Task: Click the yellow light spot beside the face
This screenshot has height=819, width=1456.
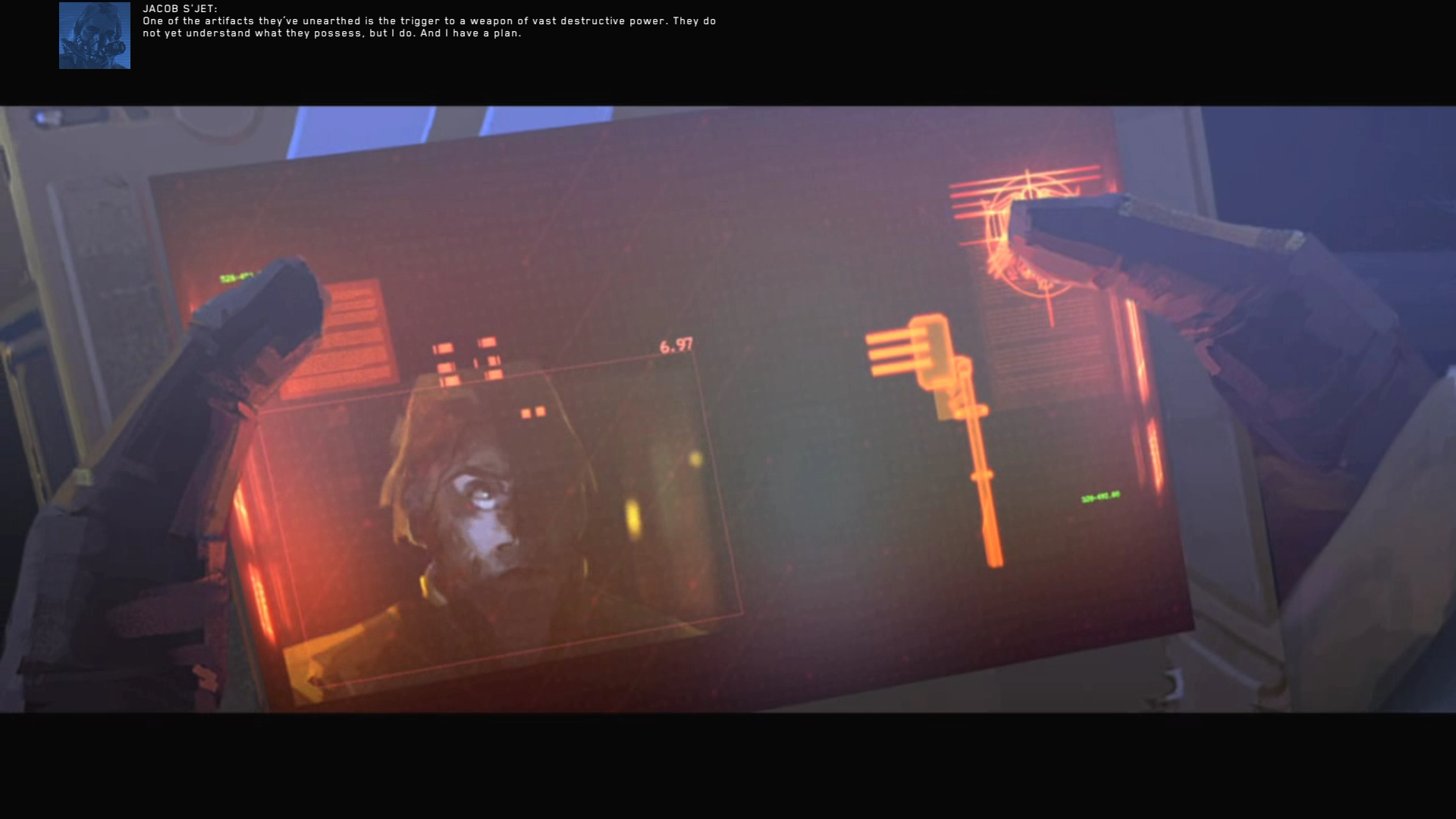Action: [632, 517]
